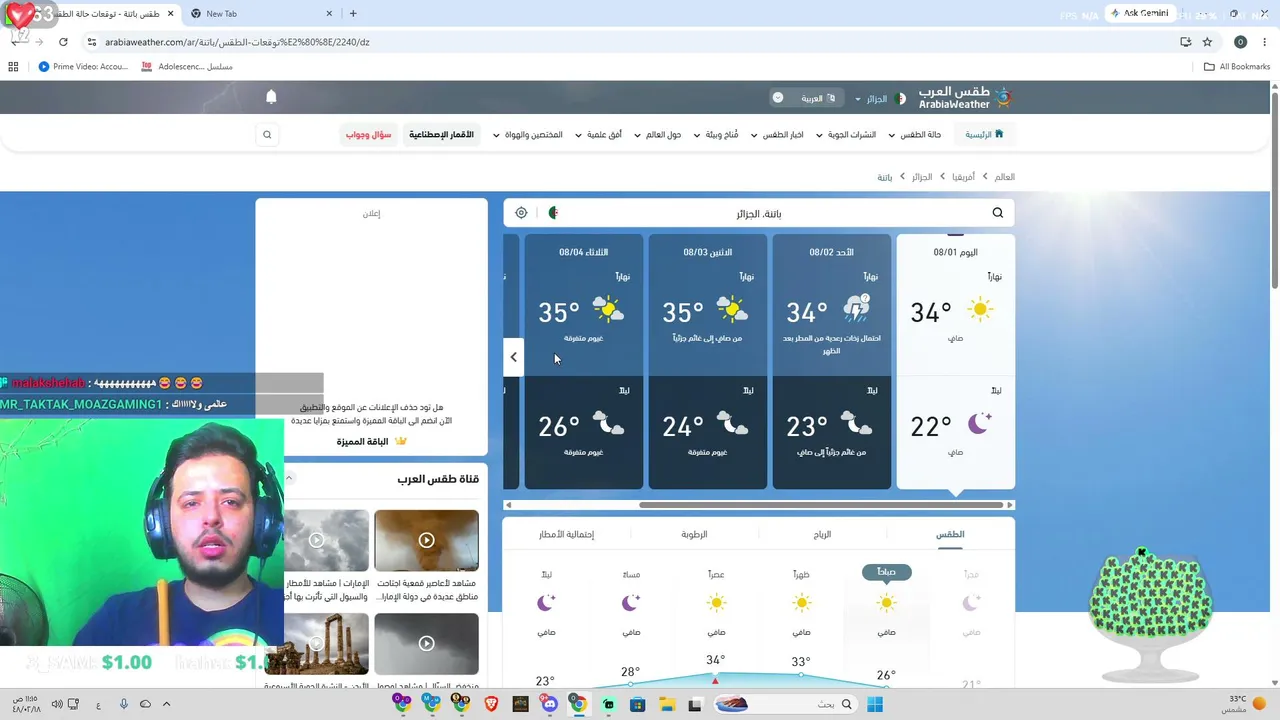The width and height of the screenshot is (1280, 720).
Task: Switch to the إحتمالية الأمطار rain tab
Action: (x=566, y=535)
